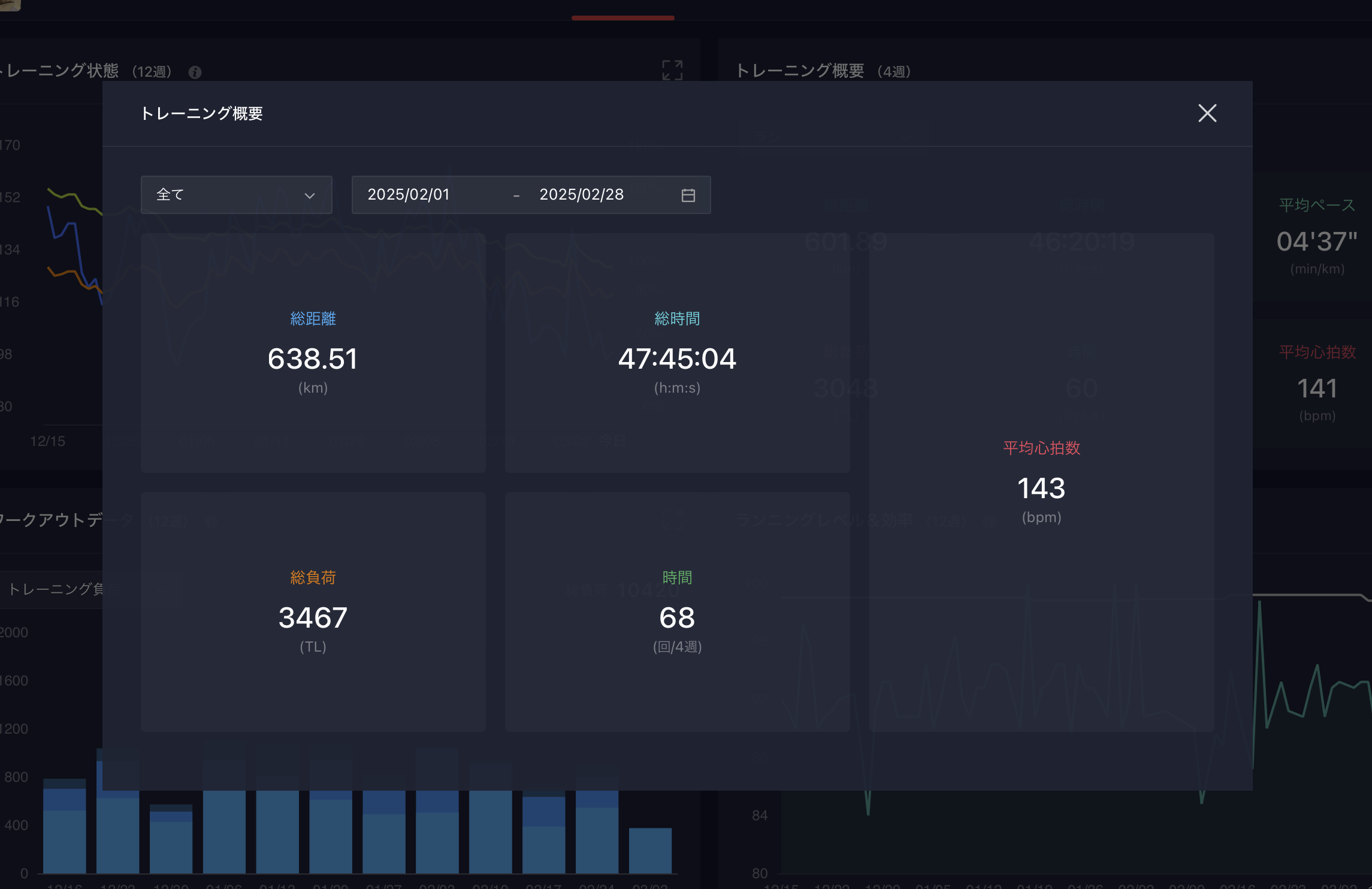Click the chevron arrow in 全て selector
Viewport: 1372px width, 889px height.
point(309,195)
